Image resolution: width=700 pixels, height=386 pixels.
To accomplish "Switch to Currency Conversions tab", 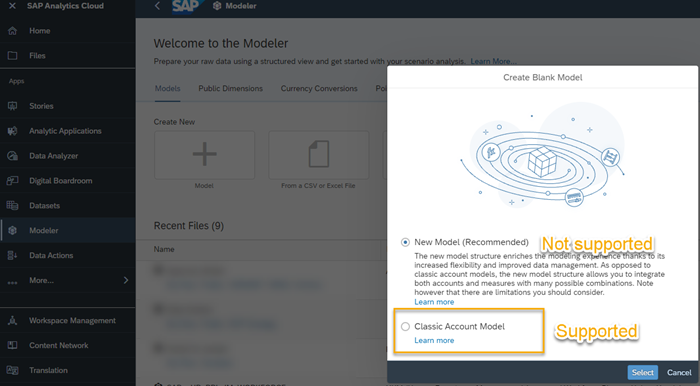I will coord(319,88).
